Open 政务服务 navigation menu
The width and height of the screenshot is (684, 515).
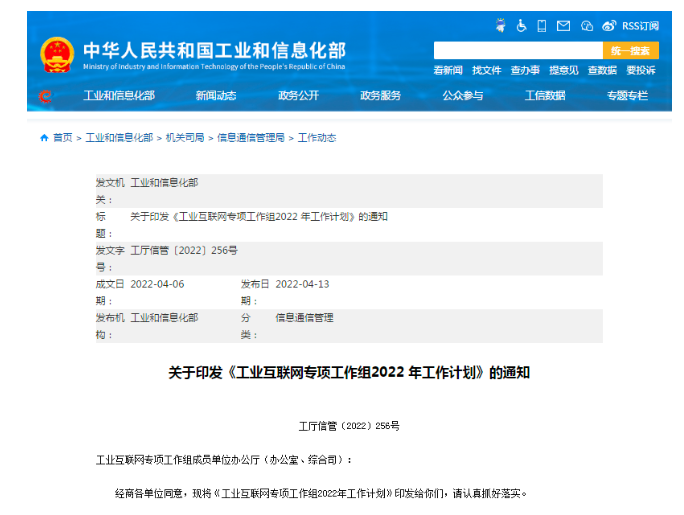(380, 95)
